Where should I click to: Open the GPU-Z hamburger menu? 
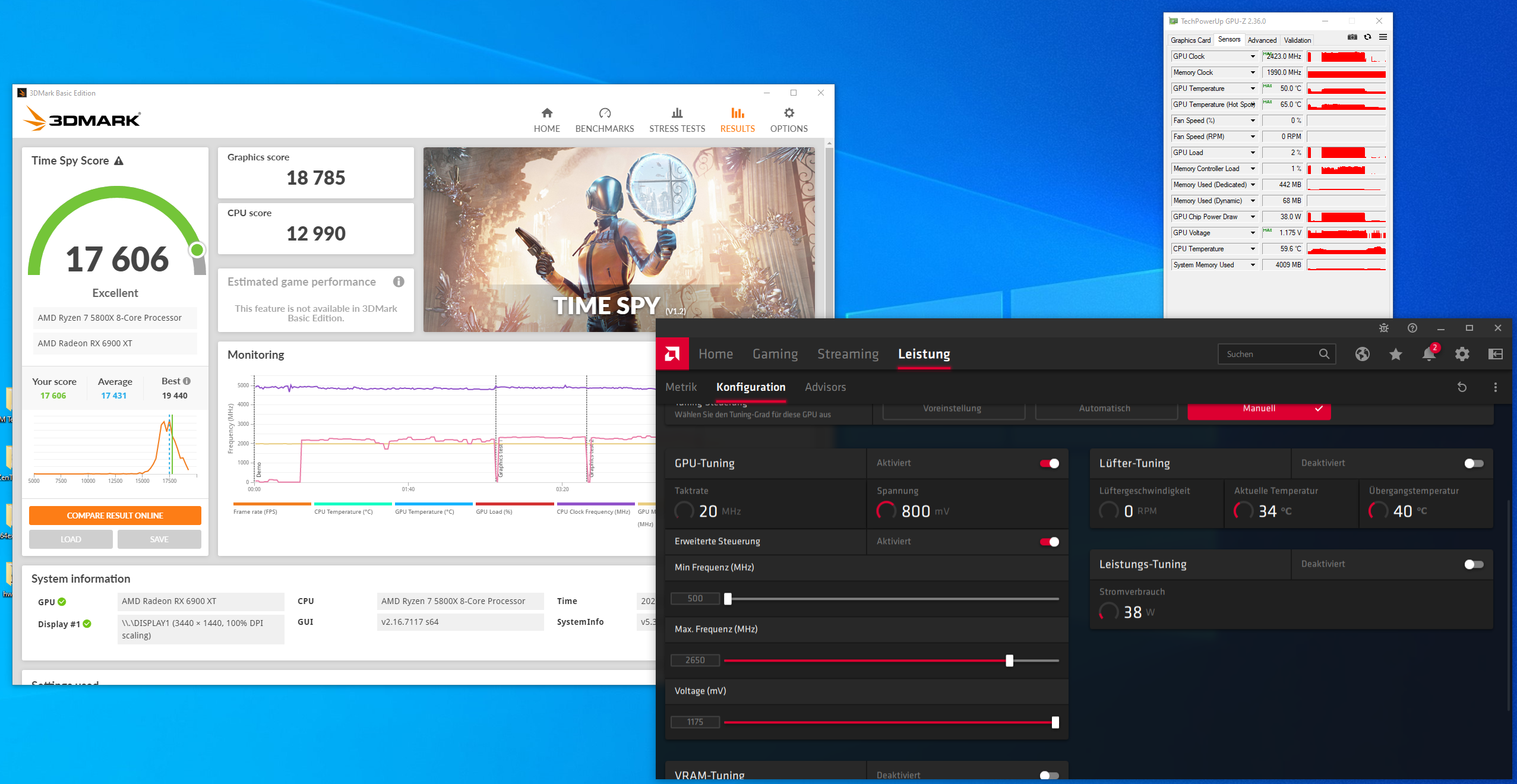(1383, 37)
